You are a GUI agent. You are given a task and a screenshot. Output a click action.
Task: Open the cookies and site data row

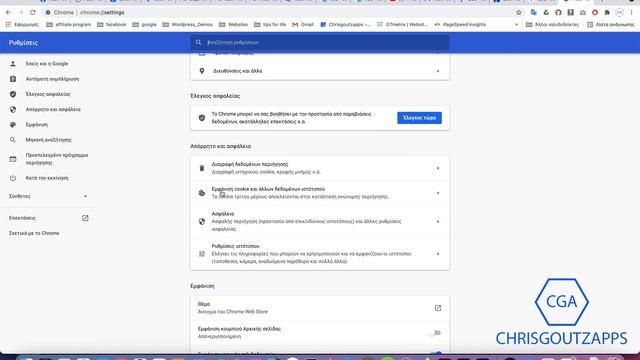[320, 193]
